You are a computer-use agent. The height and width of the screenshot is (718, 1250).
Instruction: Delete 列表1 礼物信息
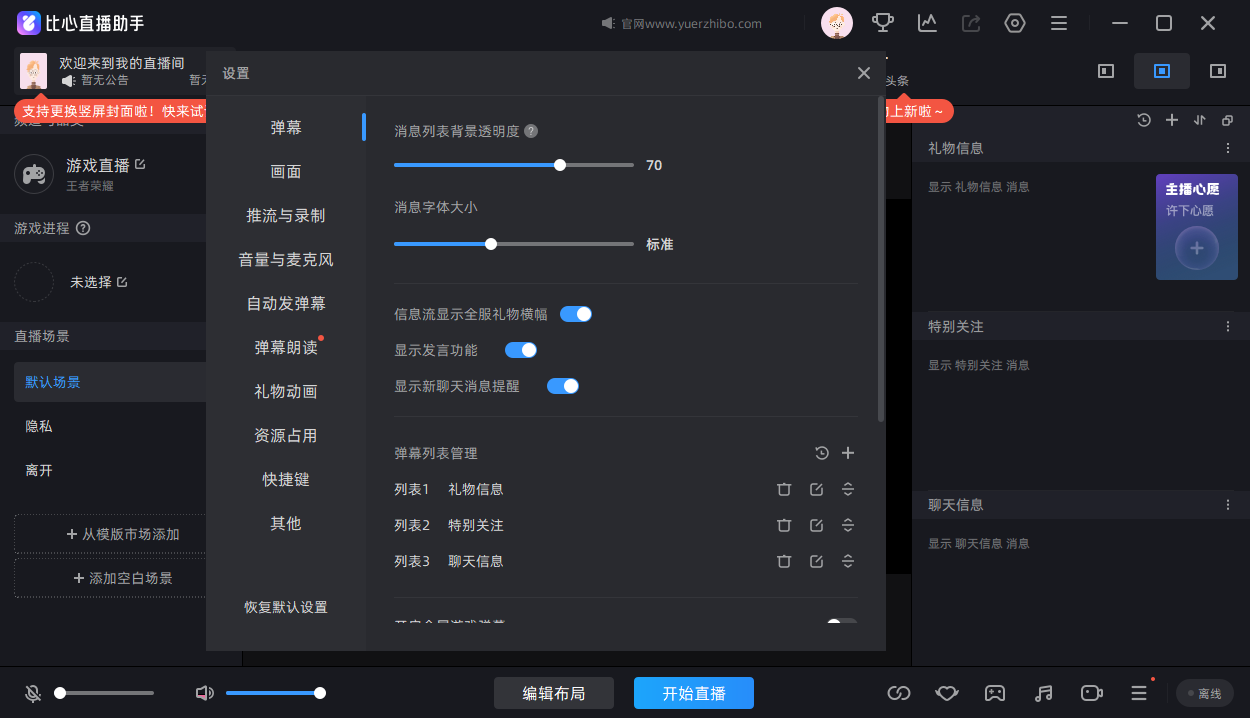pos(784,489)
